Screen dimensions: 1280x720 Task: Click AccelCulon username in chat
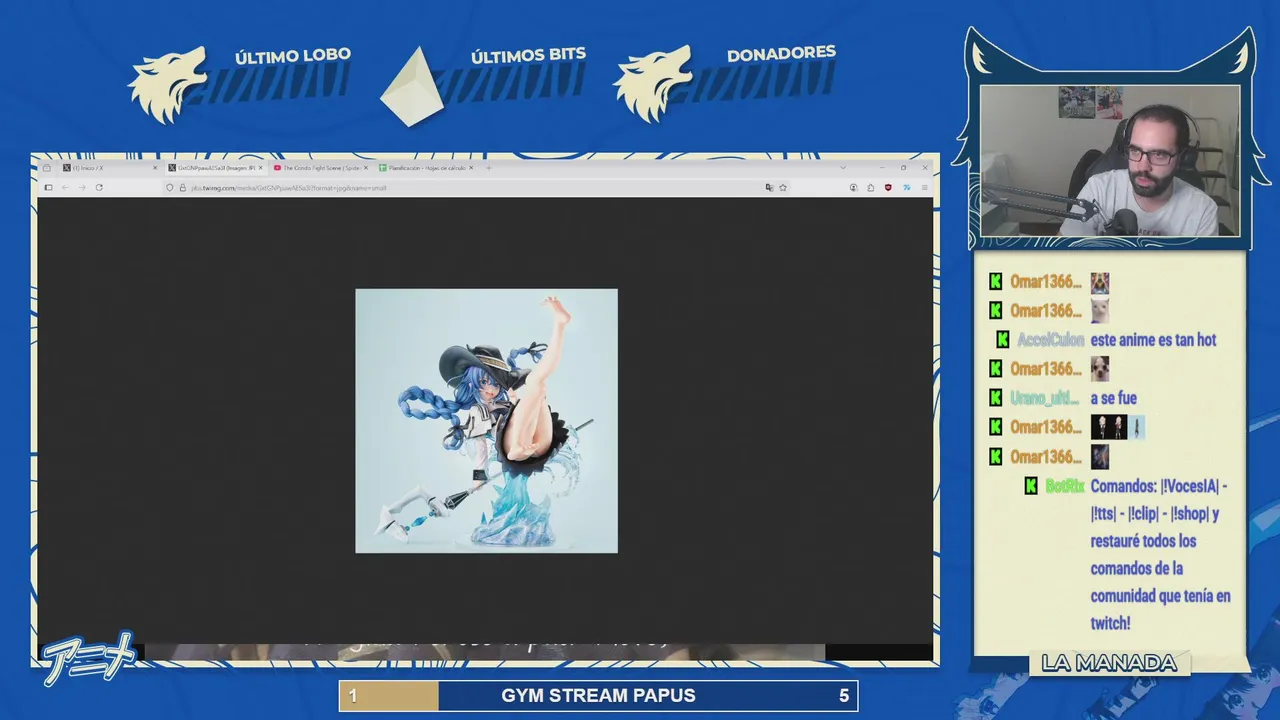click(1050, 340)
